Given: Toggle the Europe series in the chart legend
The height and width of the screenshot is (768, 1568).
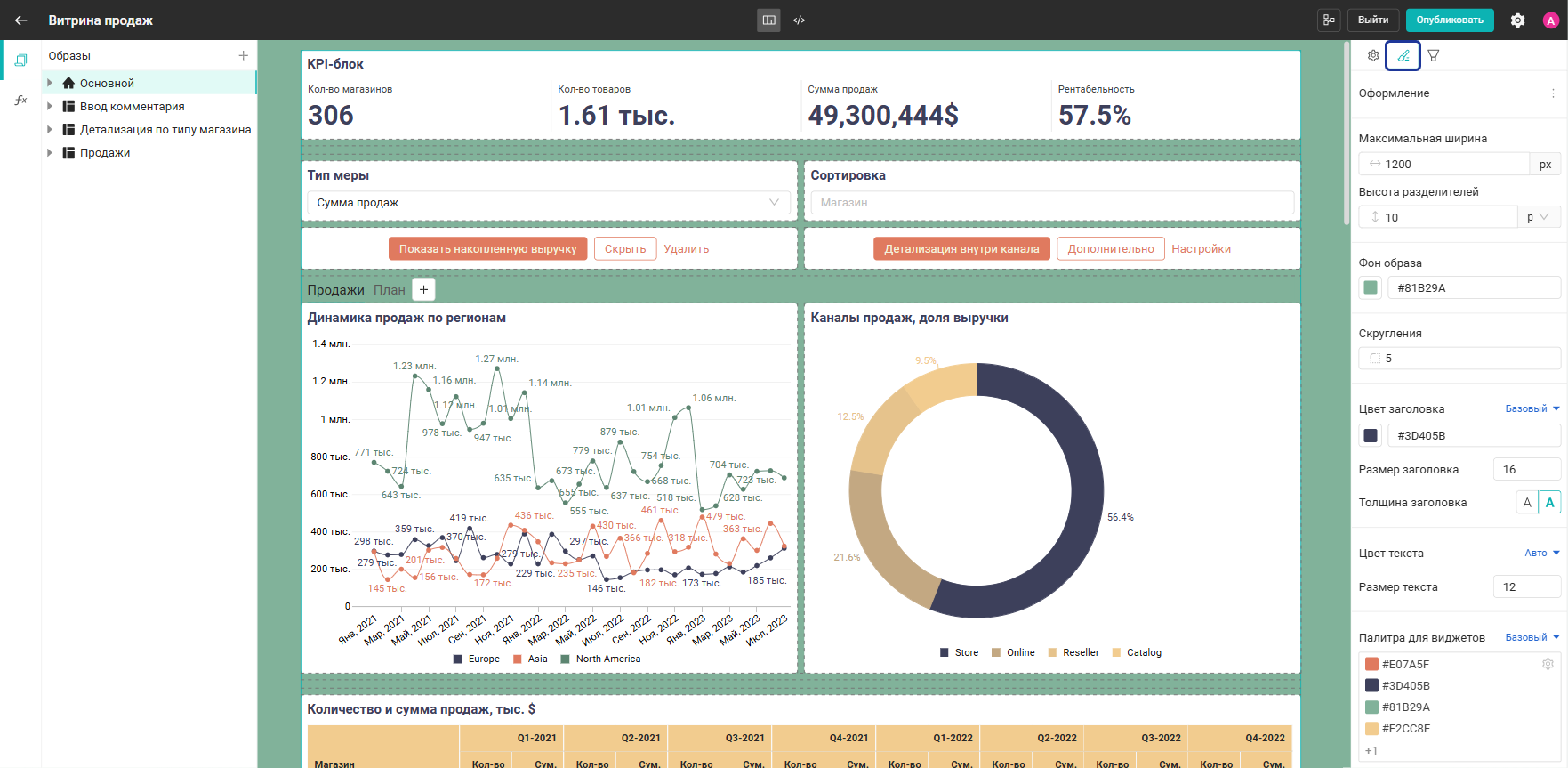Looking at the screenshot, I should (x=477, y=659).
